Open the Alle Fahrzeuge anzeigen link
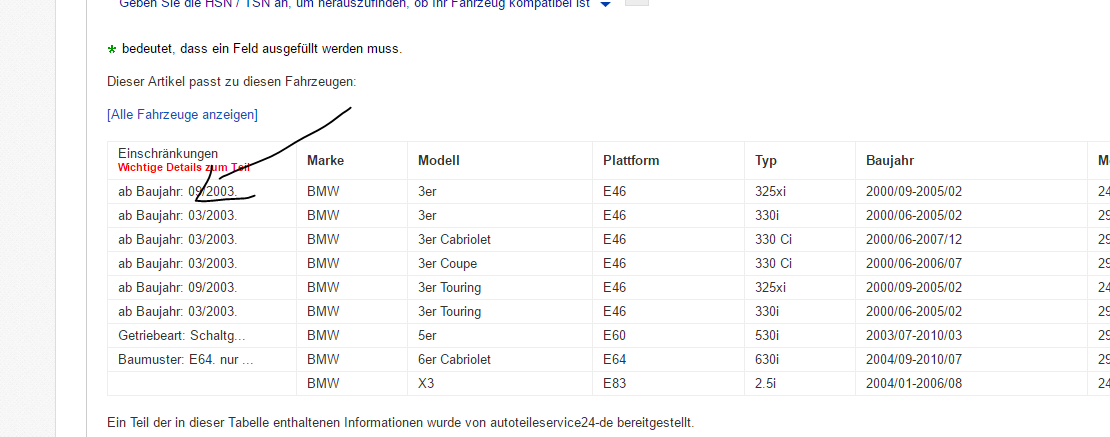This screenshot has height=437, width=1110. [x=182, y=115]
